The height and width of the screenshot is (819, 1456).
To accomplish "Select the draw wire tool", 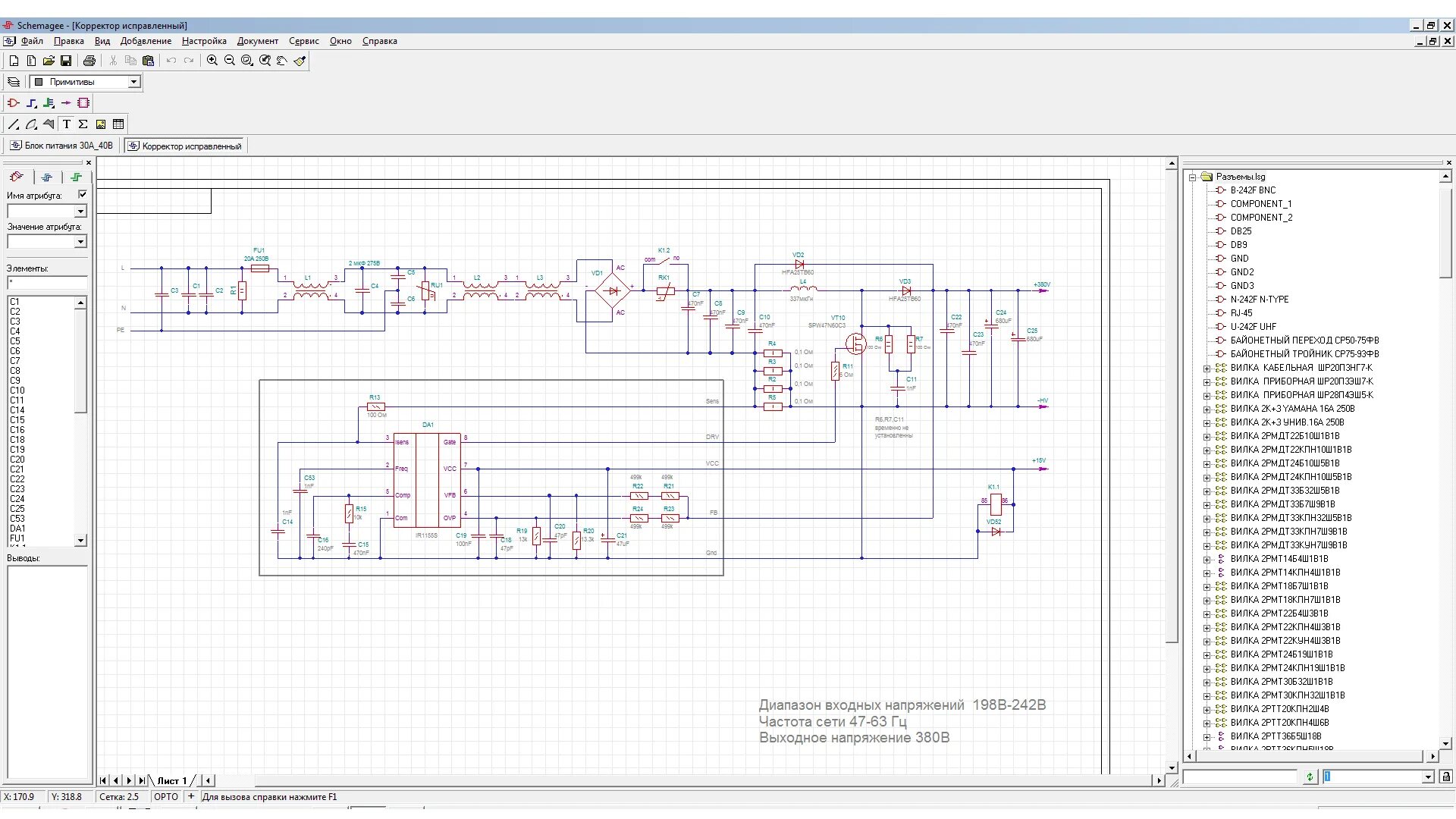I will 31,103.
